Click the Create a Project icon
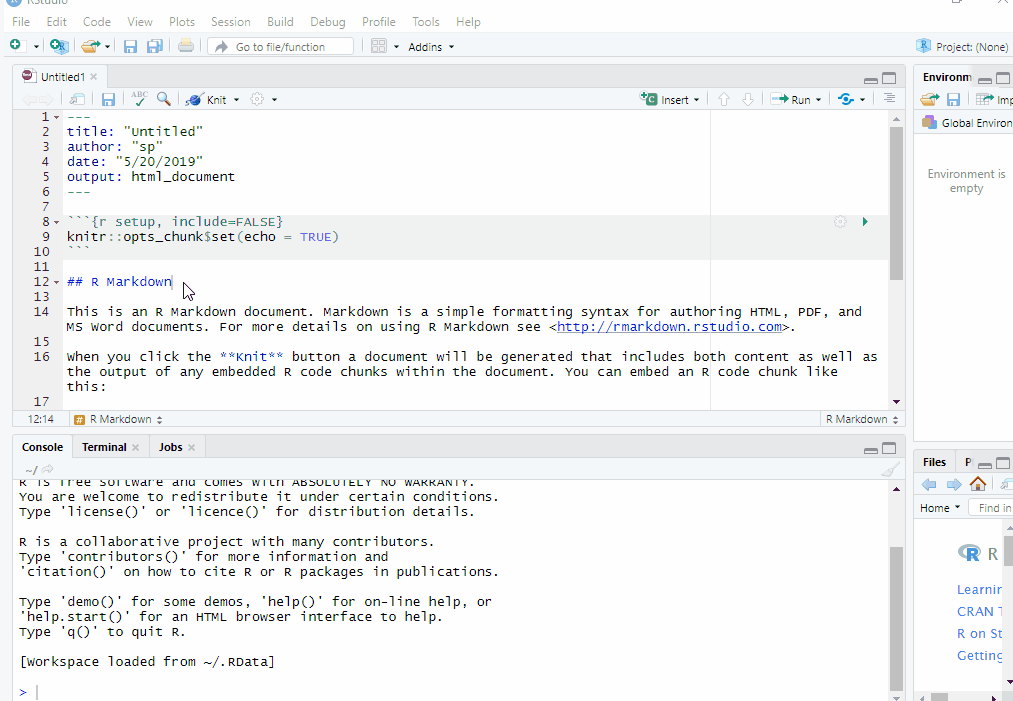The image size is (1013, 701). click(x=59, y=46)
